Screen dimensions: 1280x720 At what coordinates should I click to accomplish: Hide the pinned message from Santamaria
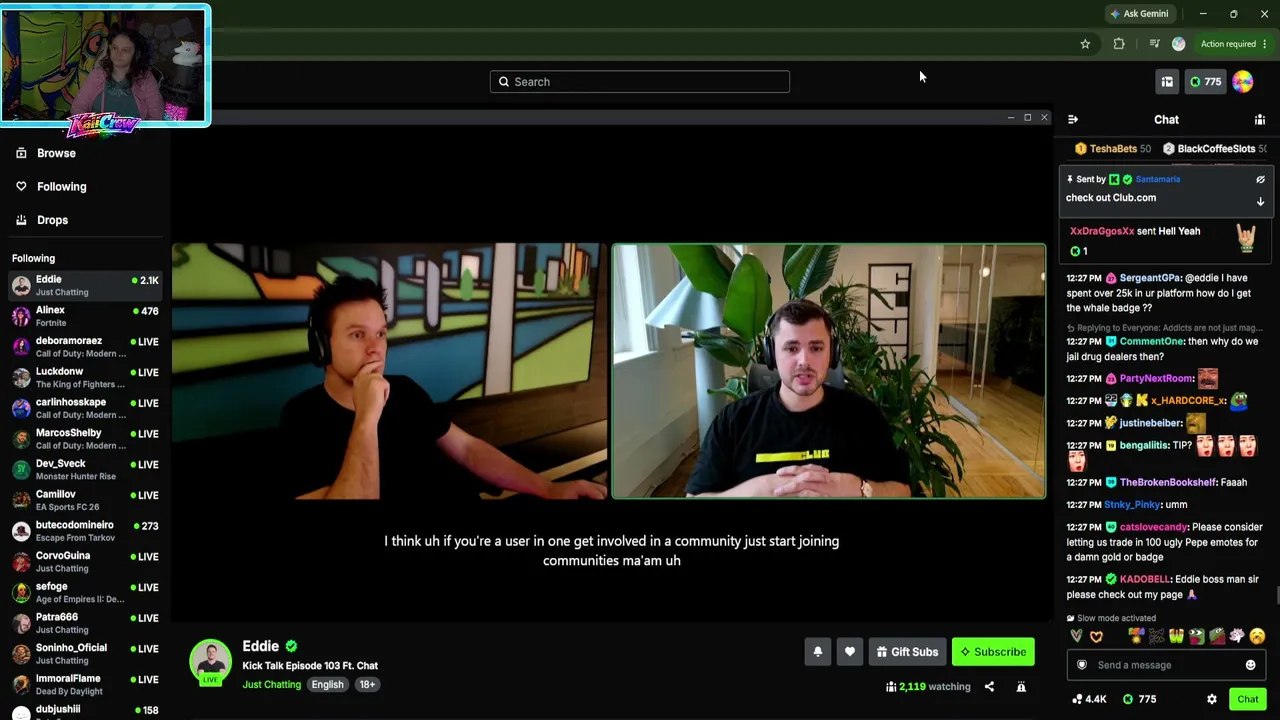[x=1260, y=180]
